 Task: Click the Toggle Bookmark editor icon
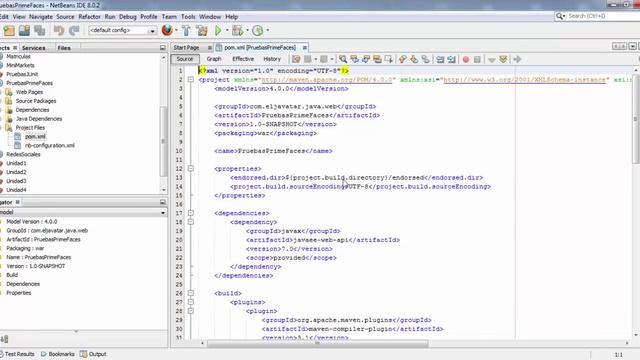click(425, 60)
